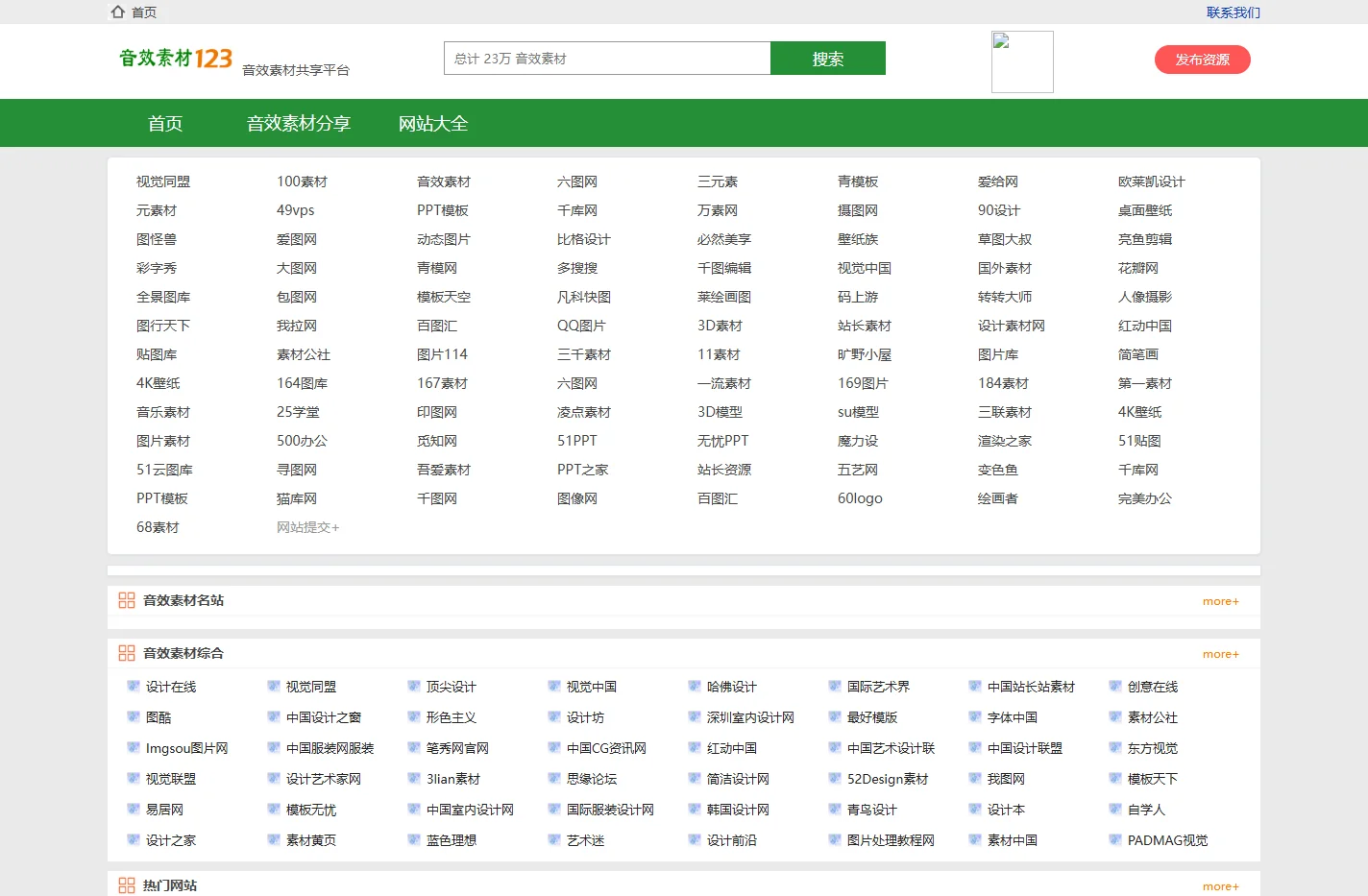The height and width of the screenshot is (896, 1368).
Task: Click the favicon beside 设计在线
Action: coord(134,686)
